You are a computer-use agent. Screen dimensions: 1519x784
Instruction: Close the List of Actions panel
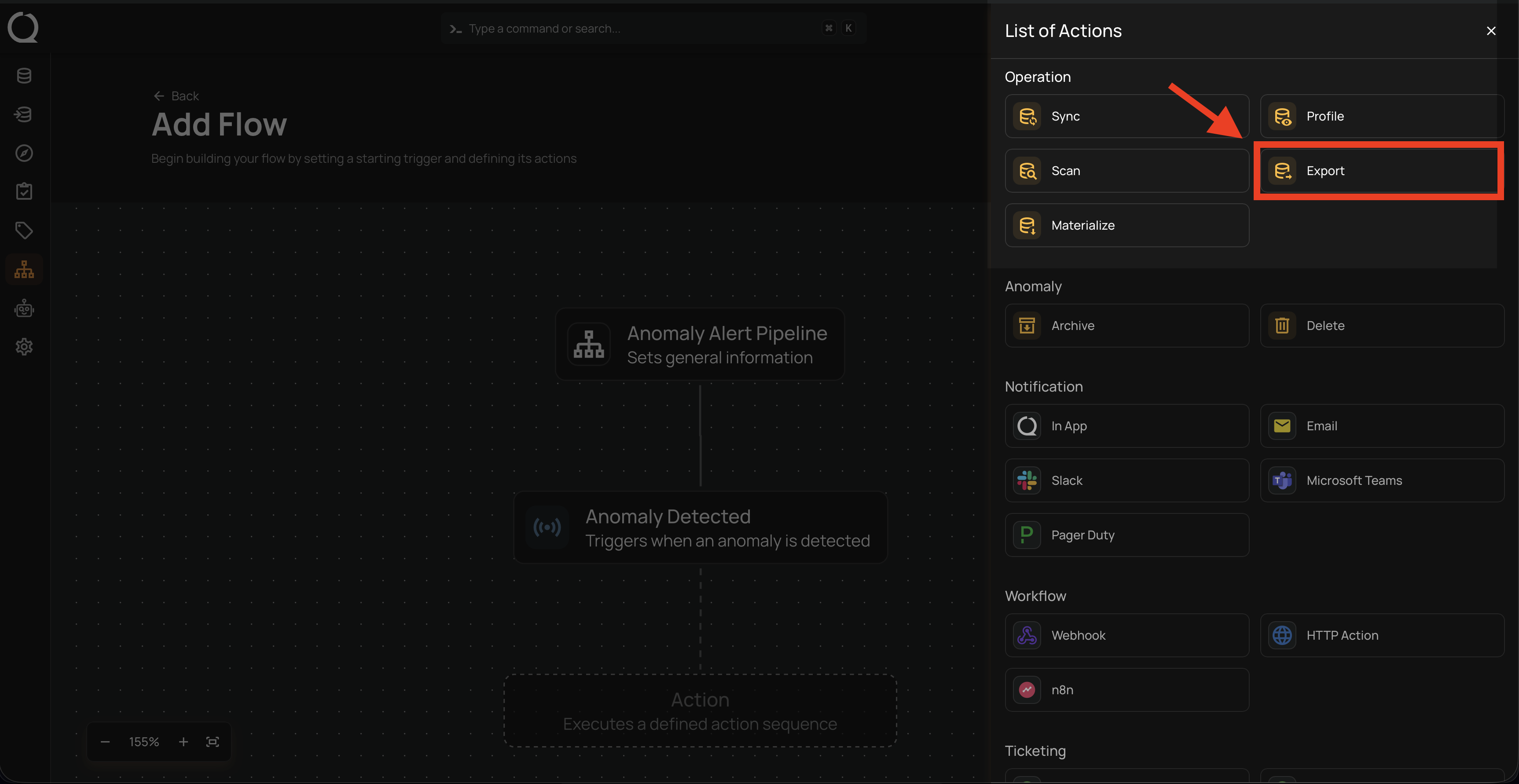[1491, 31]
